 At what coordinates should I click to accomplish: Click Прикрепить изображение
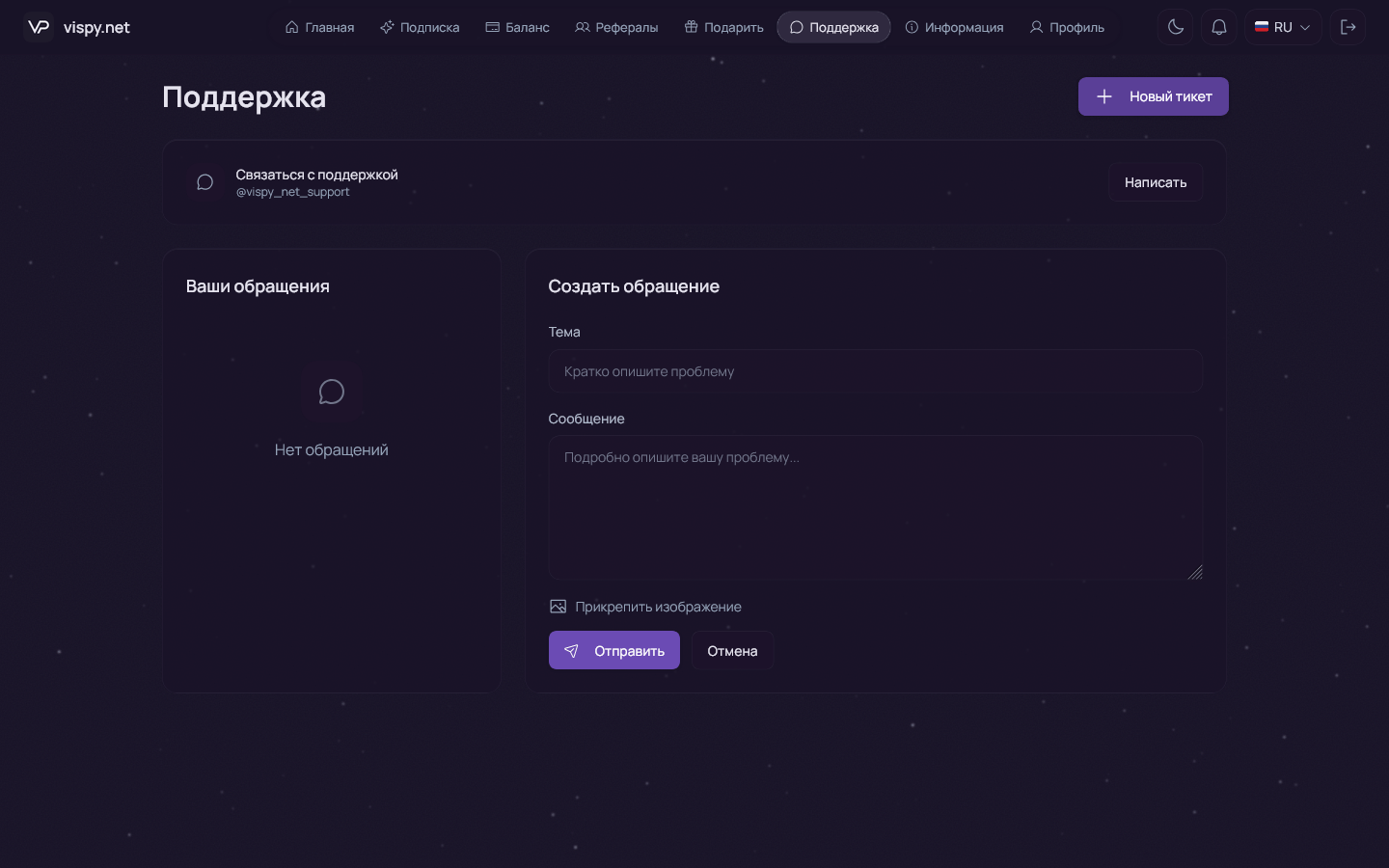click(x=645, y=607)
